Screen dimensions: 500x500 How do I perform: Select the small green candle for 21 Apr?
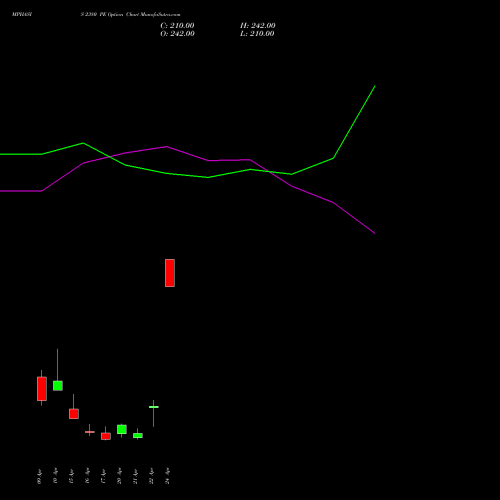pos(138,435)
